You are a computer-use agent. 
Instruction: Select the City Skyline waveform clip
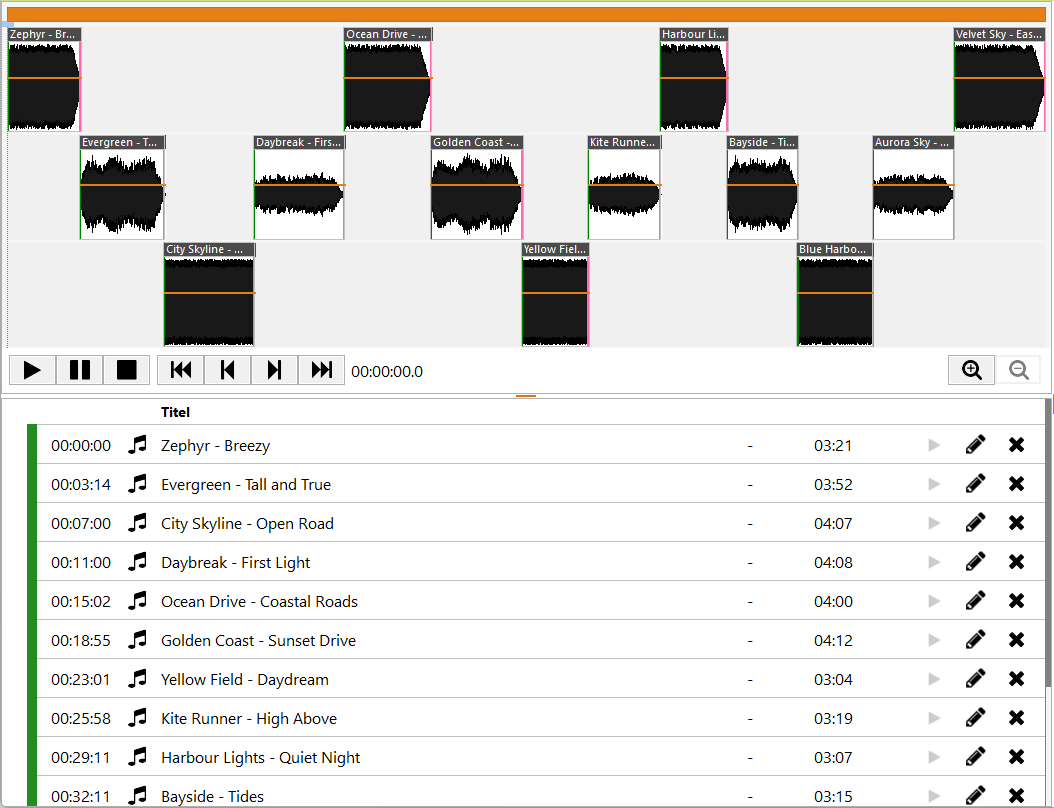[x=209, y=294]
